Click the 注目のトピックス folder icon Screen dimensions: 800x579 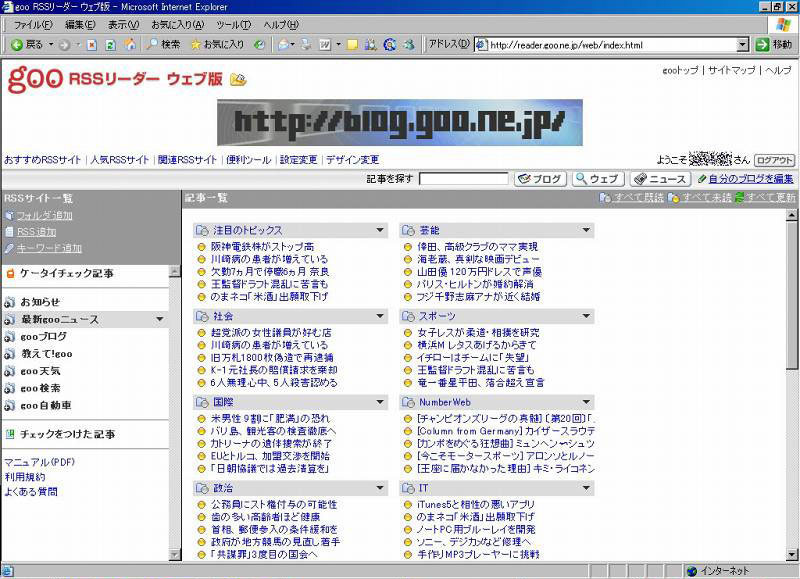pyautogui.click(x=202, y=231)
